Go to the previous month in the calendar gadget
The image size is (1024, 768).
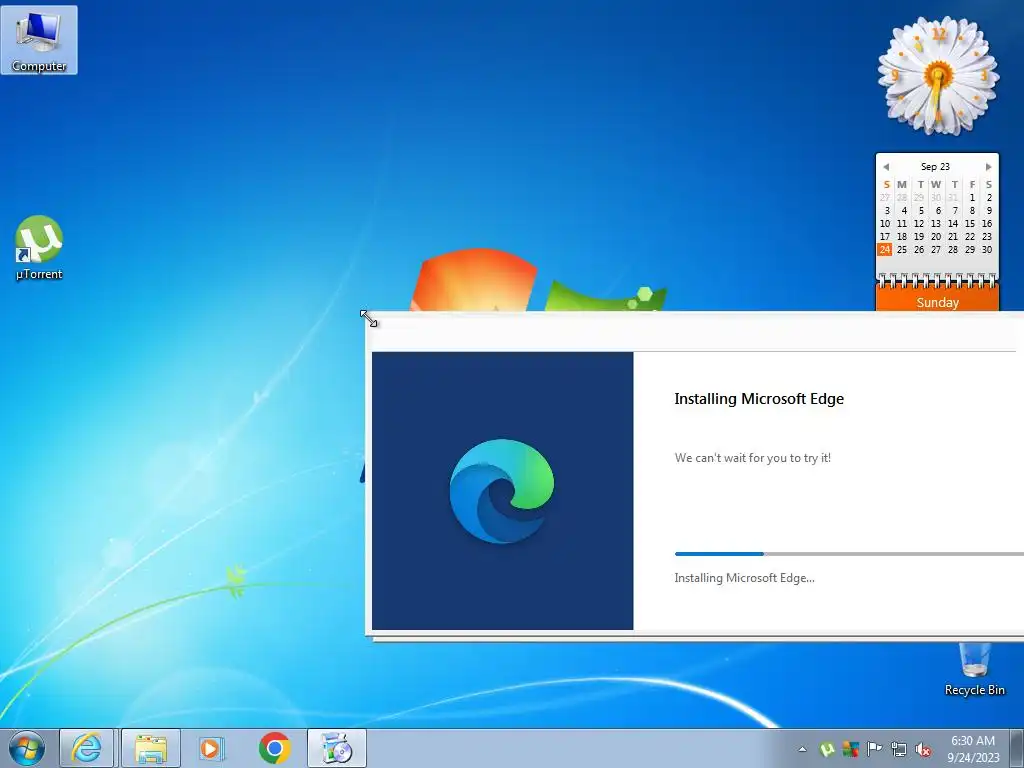(886, 167)
